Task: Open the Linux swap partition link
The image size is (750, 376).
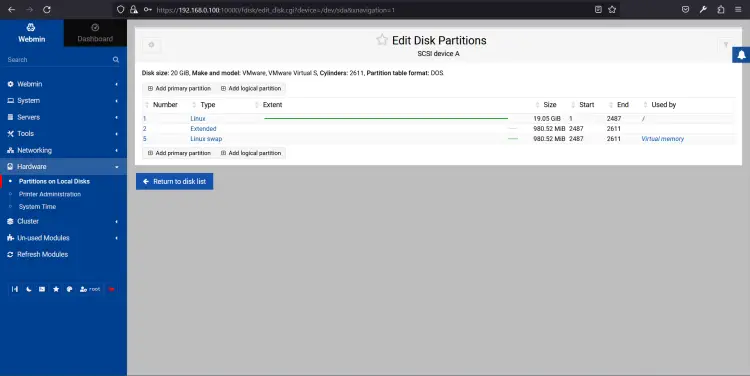Action: tap(206, 139)
